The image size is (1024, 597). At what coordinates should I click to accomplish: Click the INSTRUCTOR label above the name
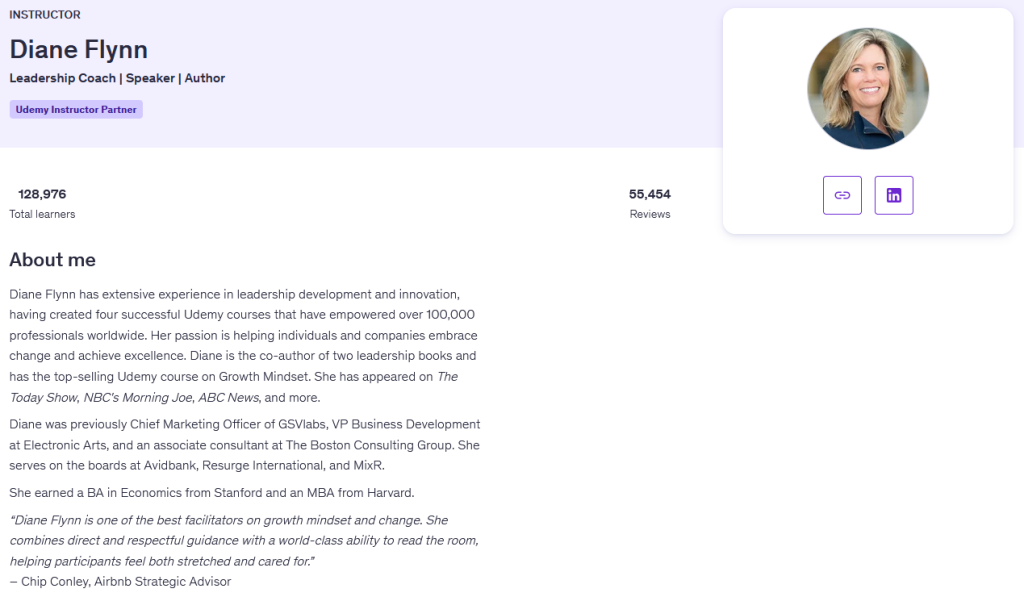tap(45, 15)
